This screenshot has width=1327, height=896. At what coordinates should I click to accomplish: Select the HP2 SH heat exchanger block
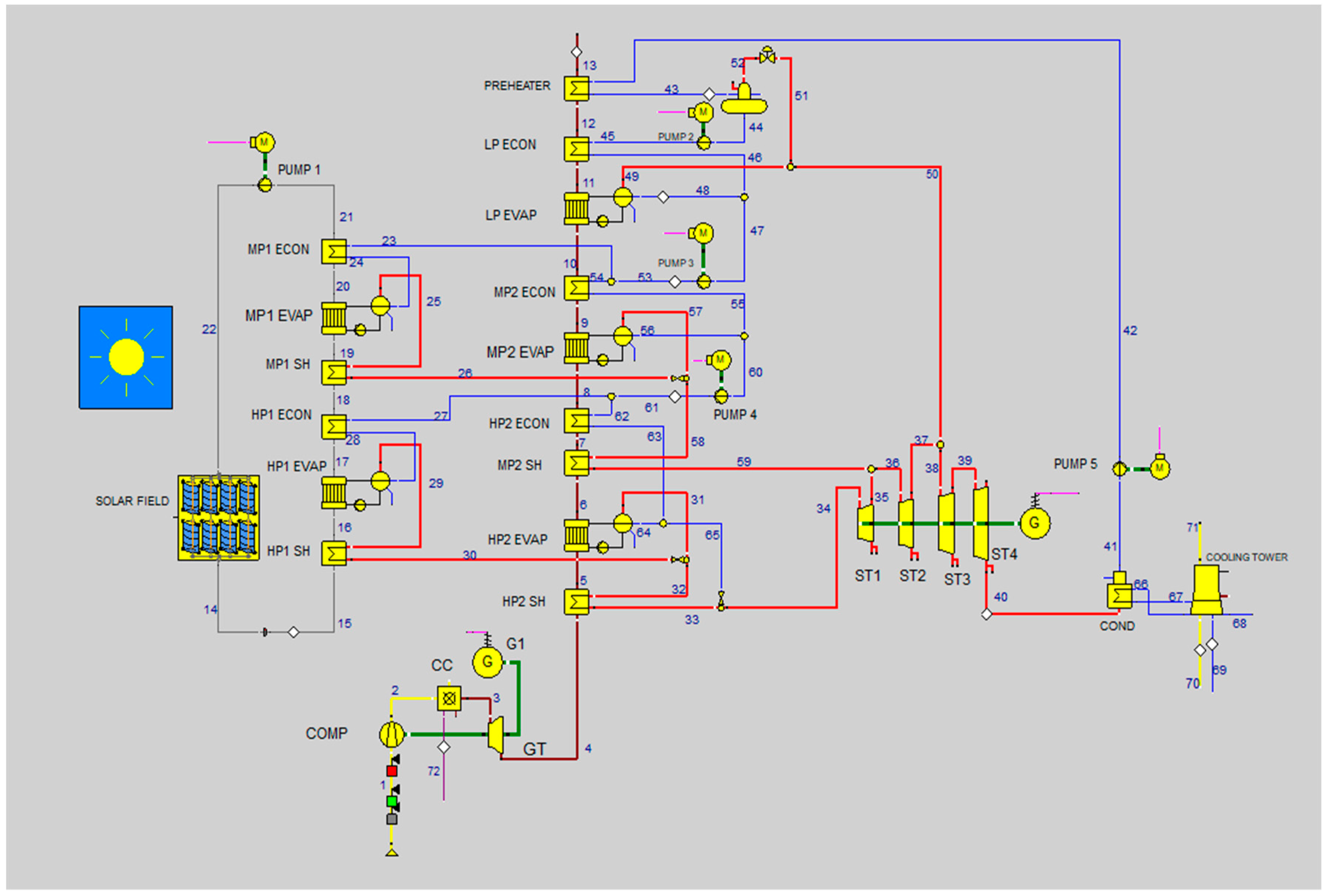tap(576, 601)
